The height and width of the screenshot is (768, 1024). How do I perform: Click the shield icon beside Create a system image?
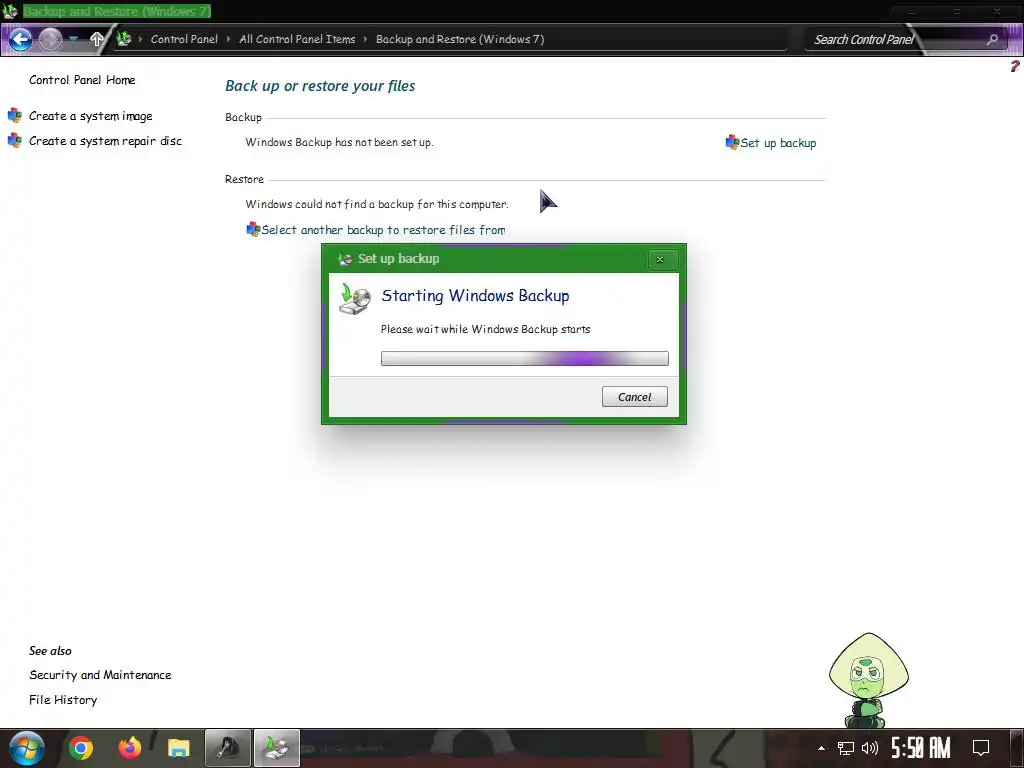point(14,116)
